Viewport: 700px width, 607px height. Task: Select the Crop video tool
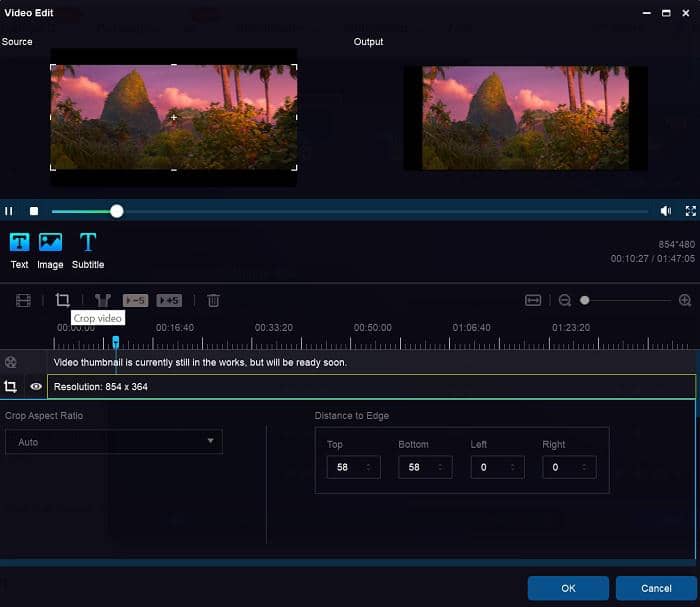(x=62, y=300)
